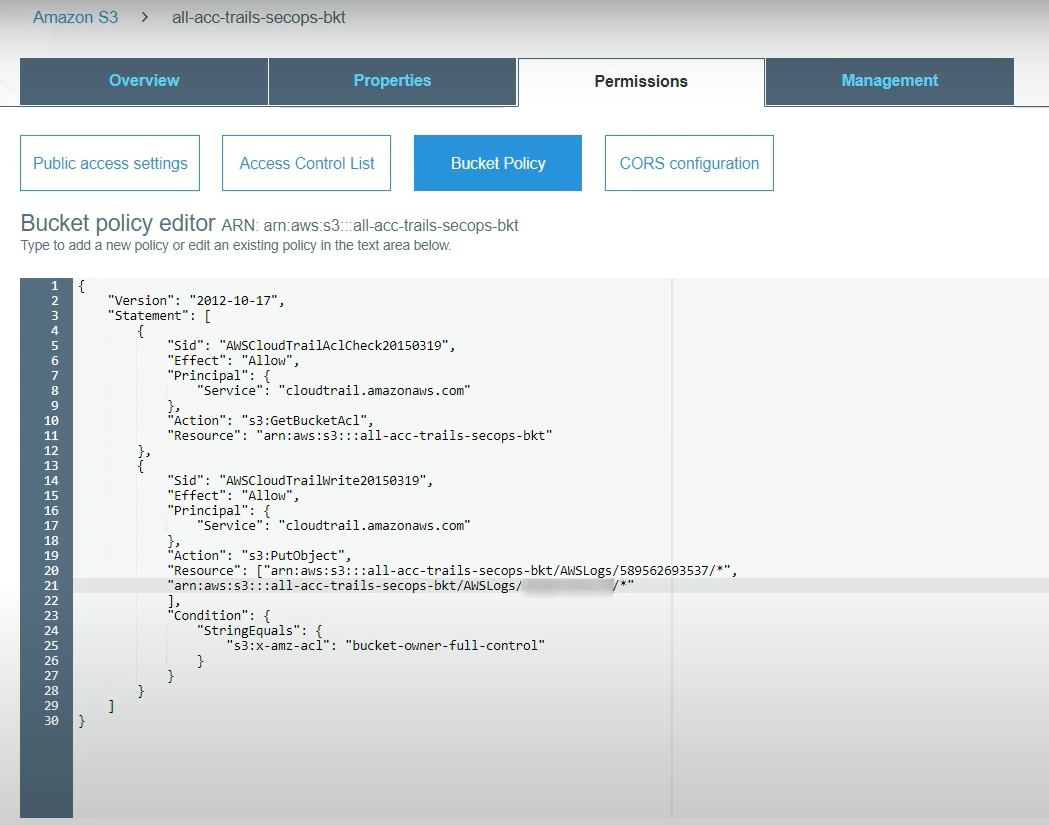Open CORS configuration section
This screenshot has width=1049, height=825.
pyautogui.click(x=689, y=163)
